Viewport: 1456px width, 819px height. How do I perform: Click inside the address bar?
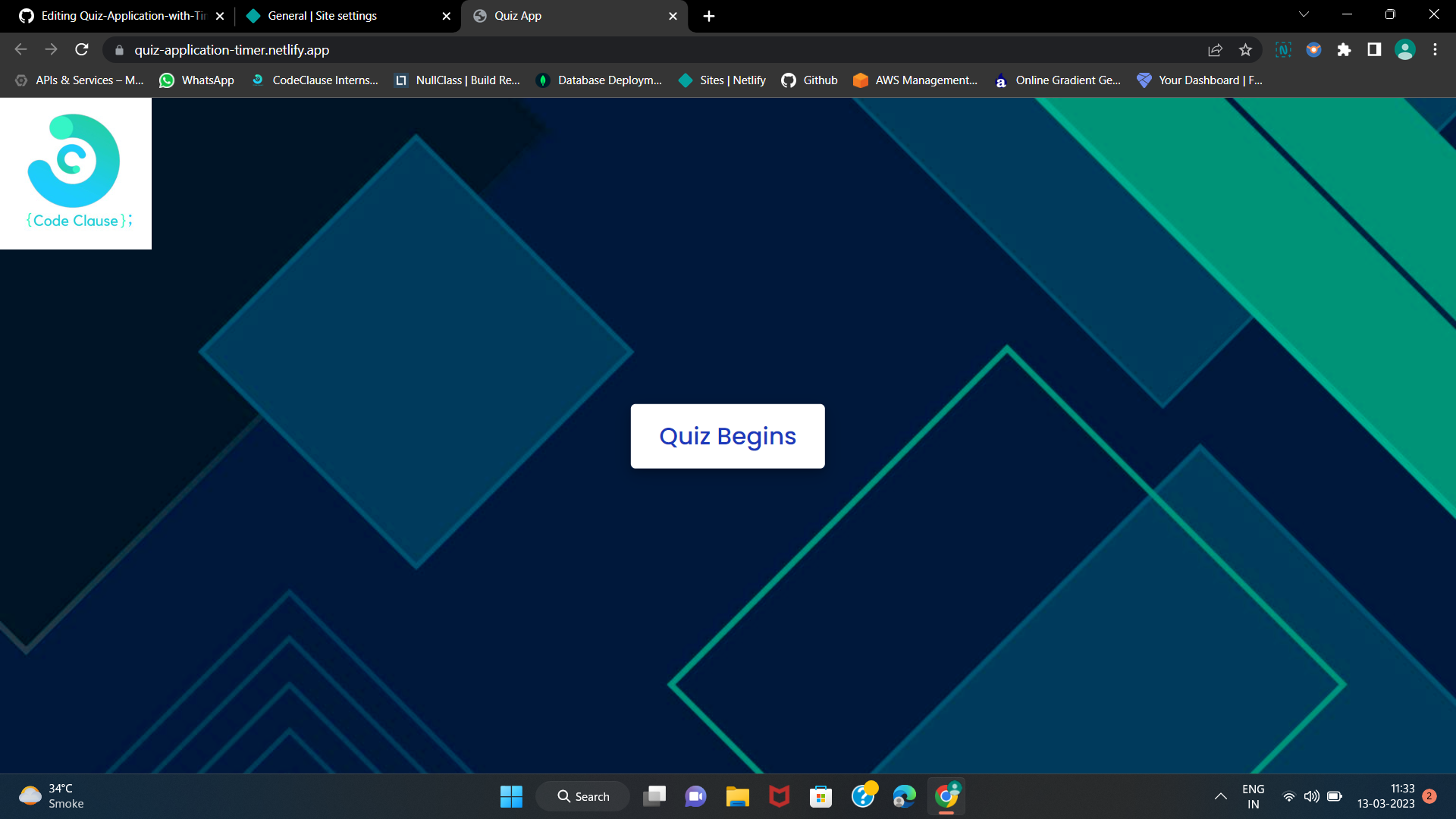531,49
